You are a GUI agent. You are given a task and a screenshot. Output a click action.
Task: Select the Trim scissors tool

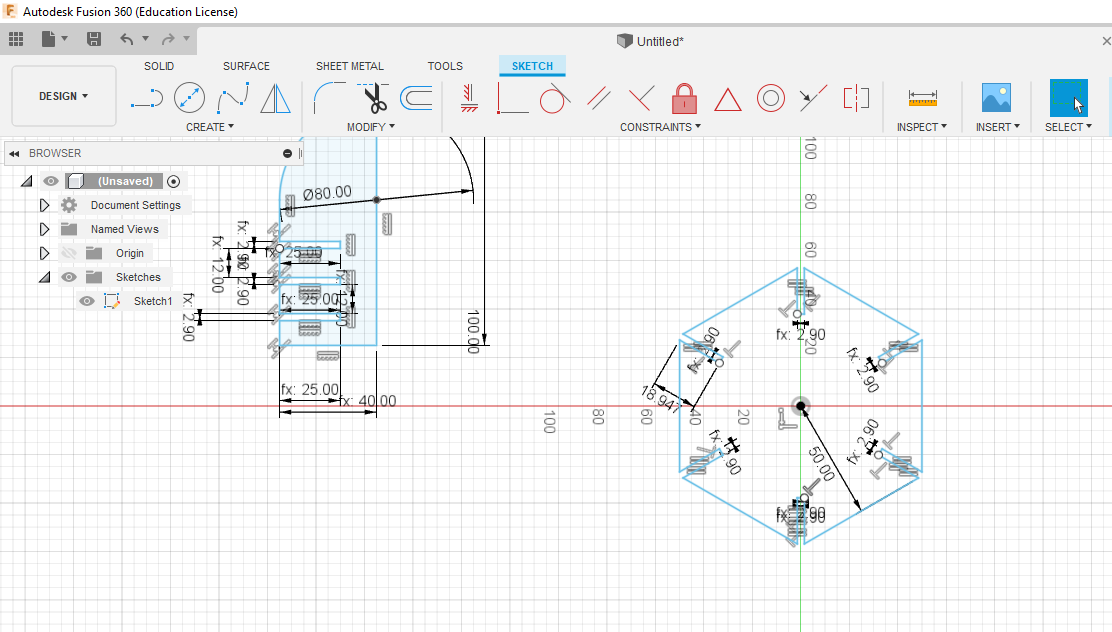pyautogui.click(x=373, y=98)
